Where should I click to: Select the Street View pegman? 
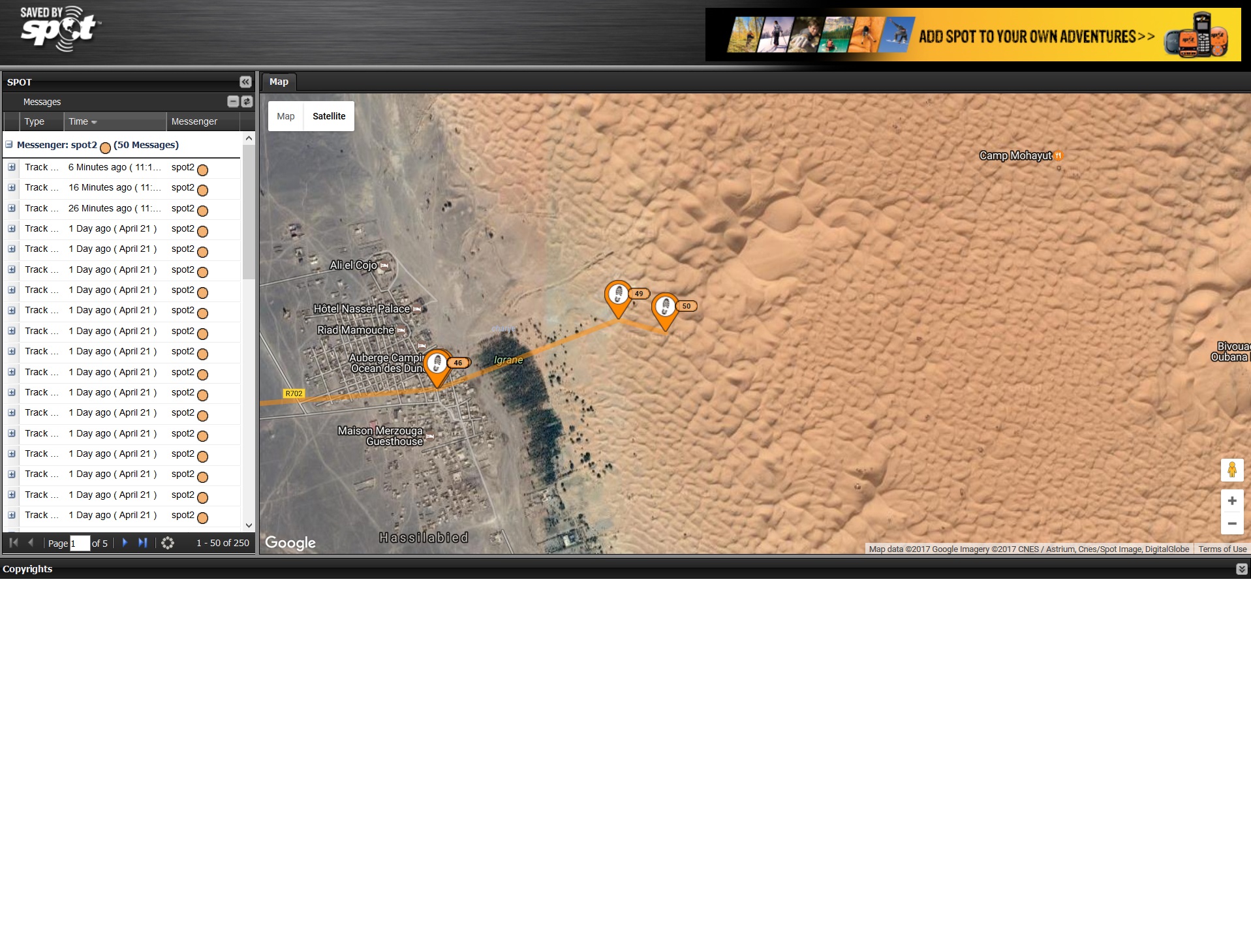click(1232, 470)
